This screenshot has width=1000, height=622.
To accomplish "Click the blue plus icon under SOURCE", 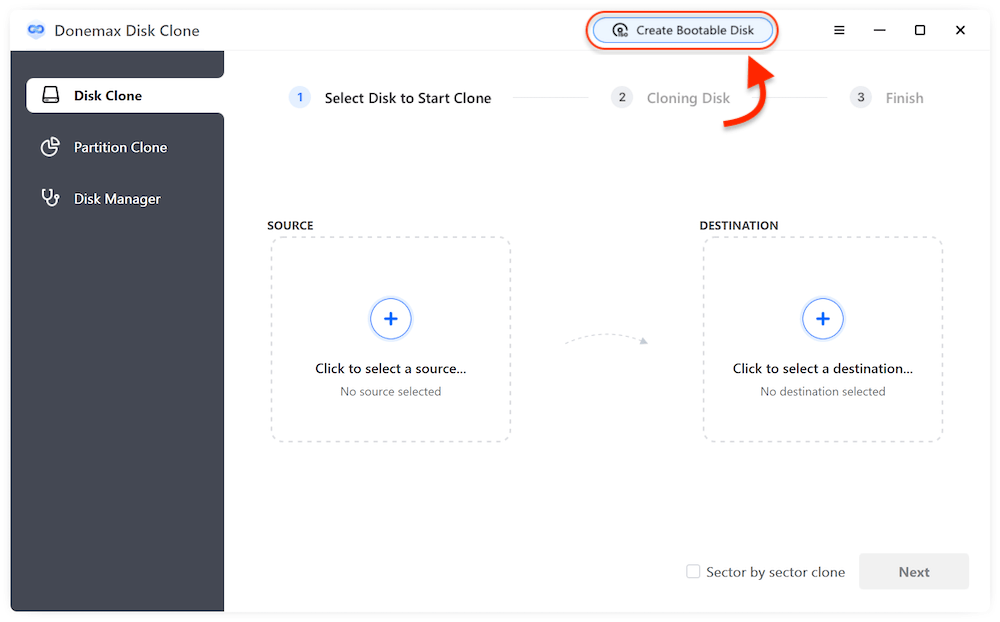I will [x=390, y=318].
